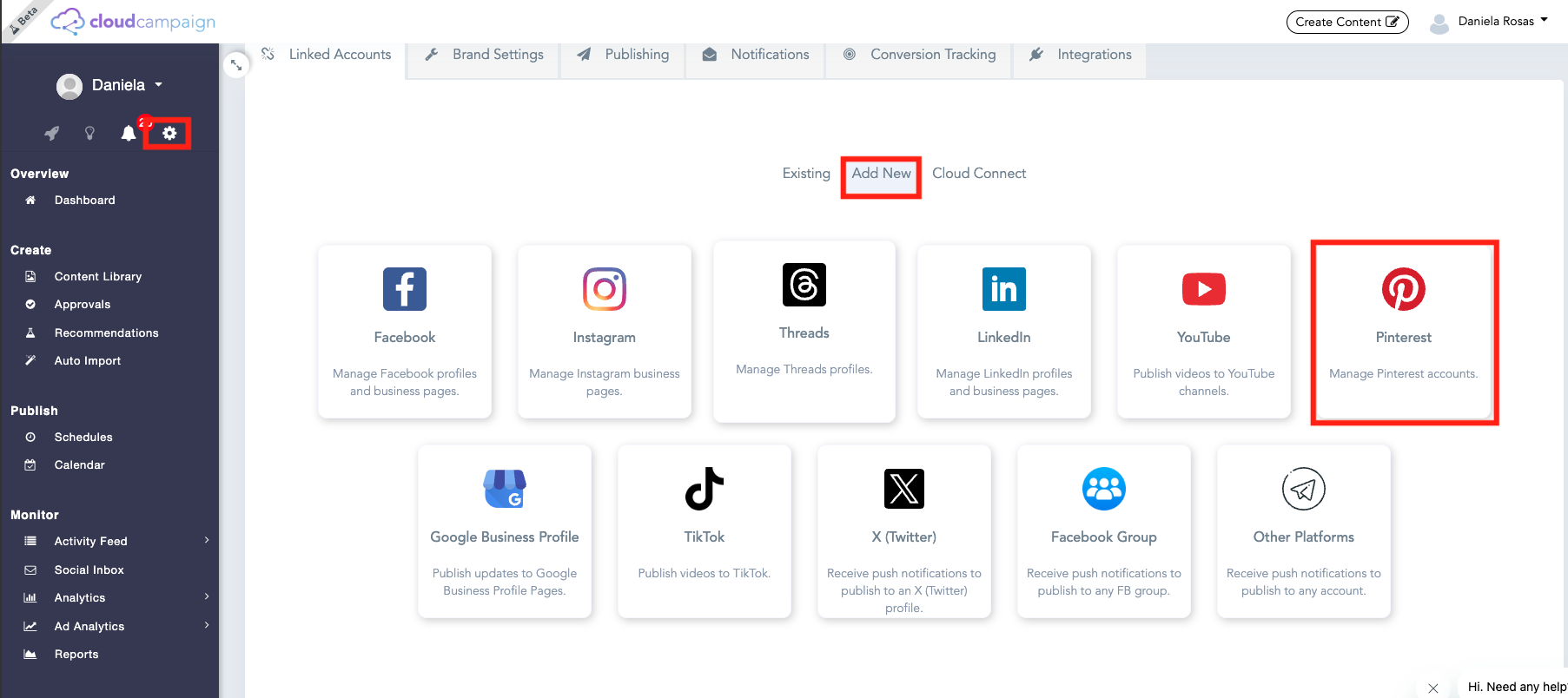The width and height of the screenshot is (1568, 698).
Task: Click the Other Platforms paper-plane icon
Action: [1304, 489]
